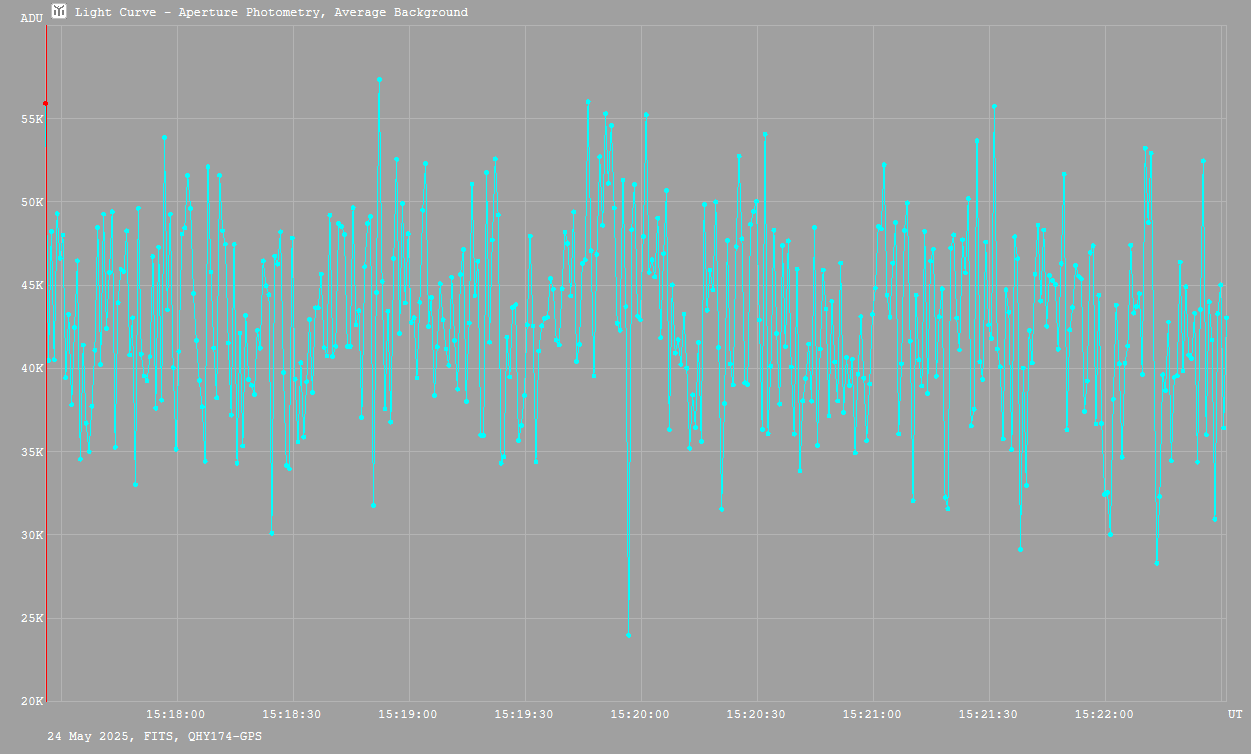Viewport: 1251px width, 754px height.
Task: Click the chart title mentioning Aperture Photometry
Action: pyautogui.click(x=271, y=13)
